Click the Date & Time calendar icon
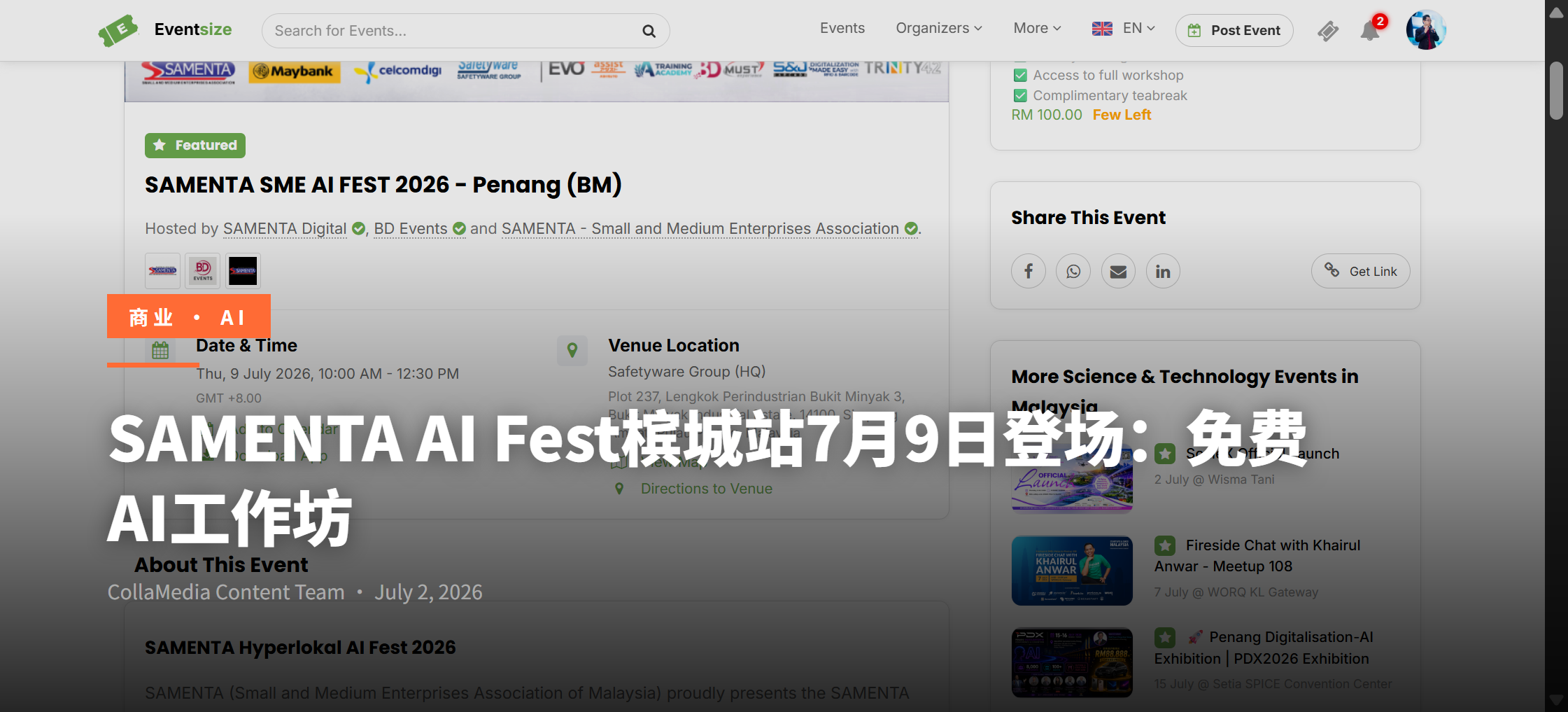The width and height of the screenshot is (1568, 712). click(160, 350)
